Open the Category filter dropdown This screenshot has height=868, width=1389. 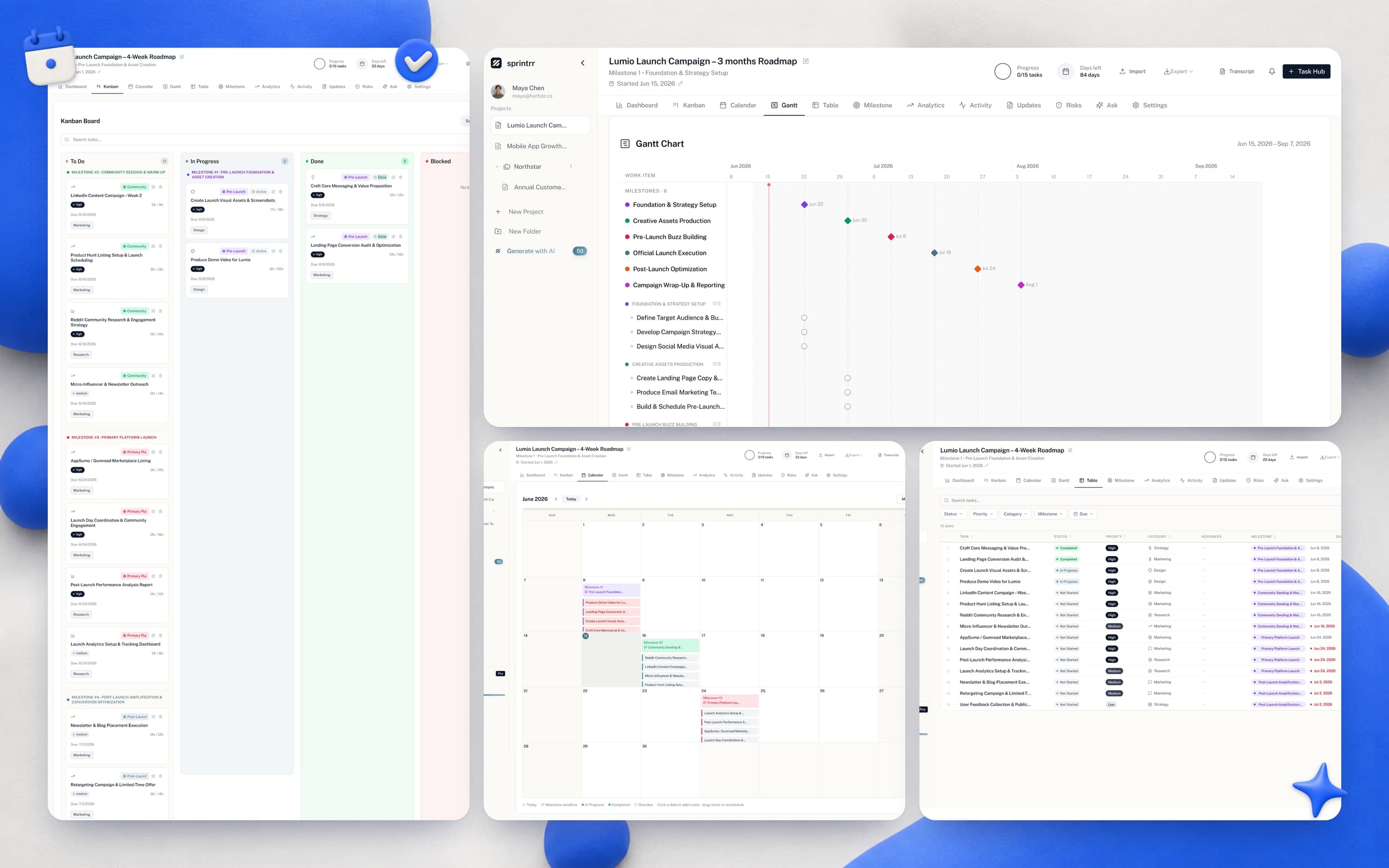tap(1015, 514)
